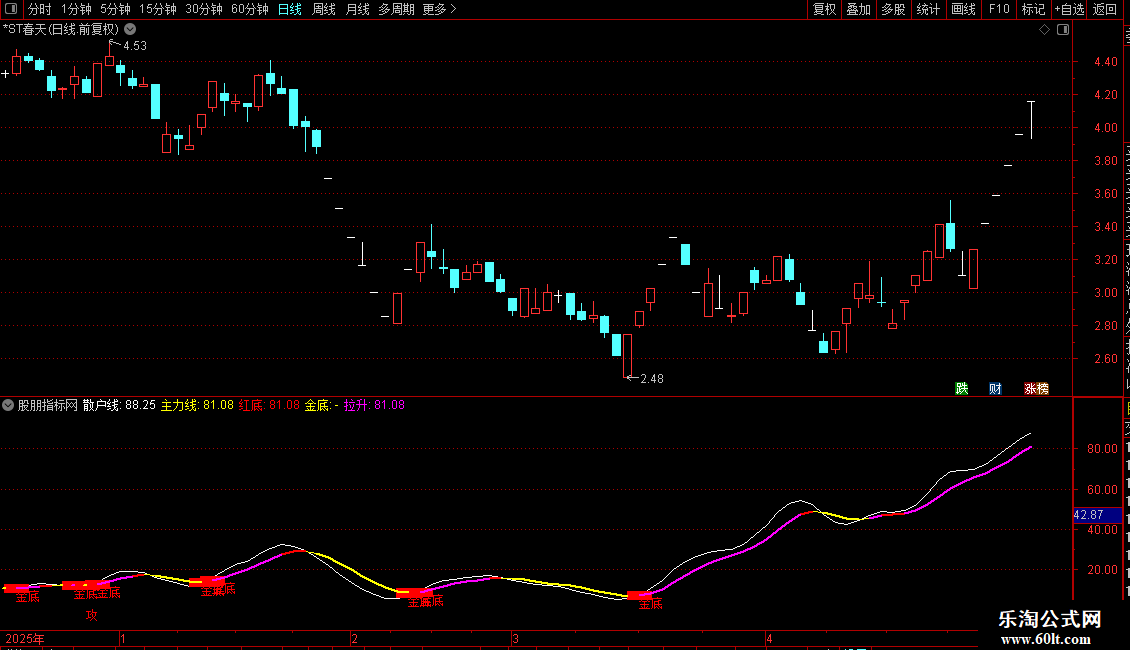This screenshot has height=650, width=1130.
Task: Click the 4.40 price axis label
Action: 1105,62
